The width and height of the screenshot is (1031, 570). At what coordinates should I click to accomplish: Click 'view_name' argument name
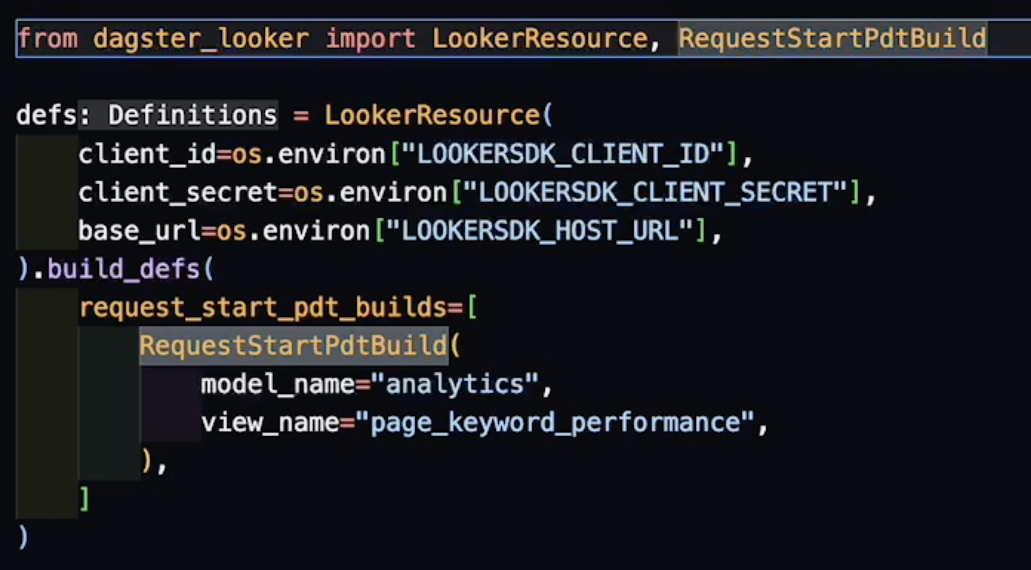(270, 422)
